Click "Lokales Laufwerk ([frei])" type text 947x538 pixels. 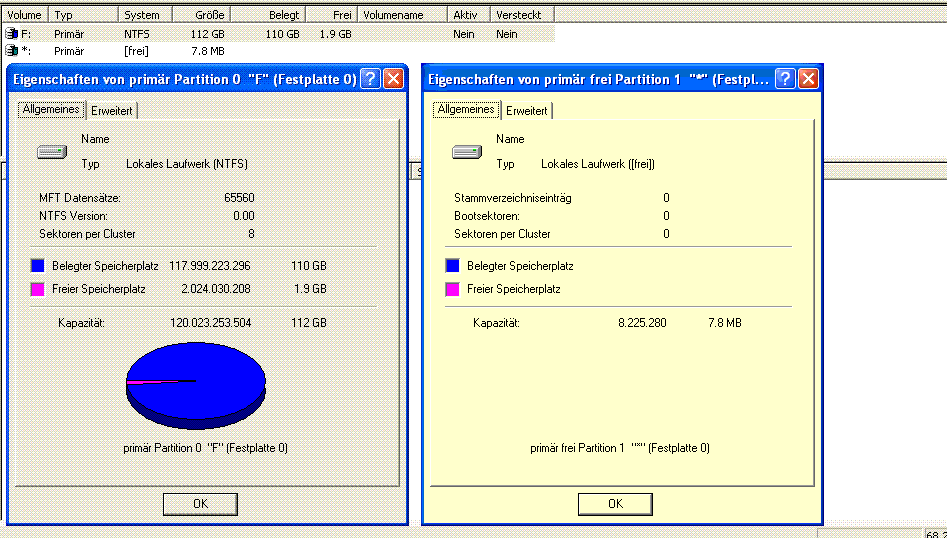click(x=598, y=164)
